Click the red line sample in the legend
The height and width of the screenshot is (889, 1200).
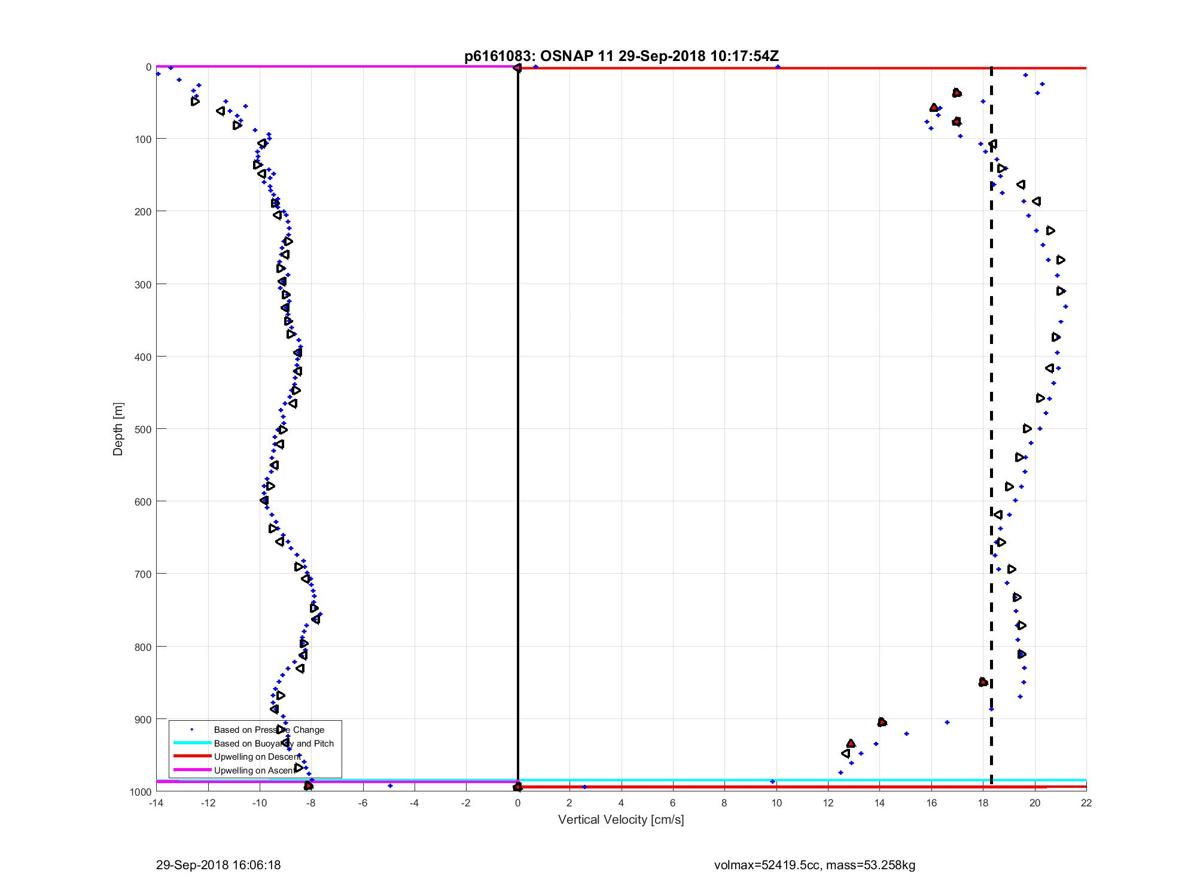[191, 757]
